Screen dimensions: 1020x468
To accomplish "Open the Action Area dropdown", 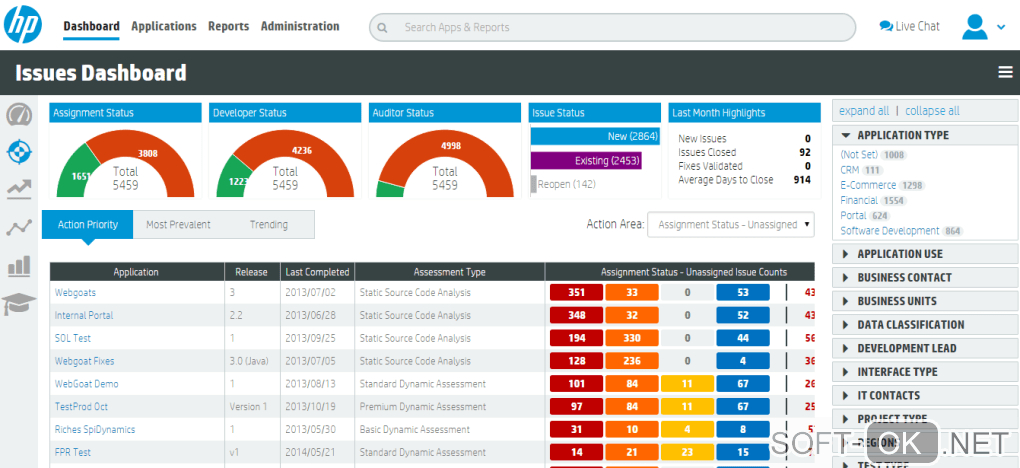I will [x=731, y=225].
